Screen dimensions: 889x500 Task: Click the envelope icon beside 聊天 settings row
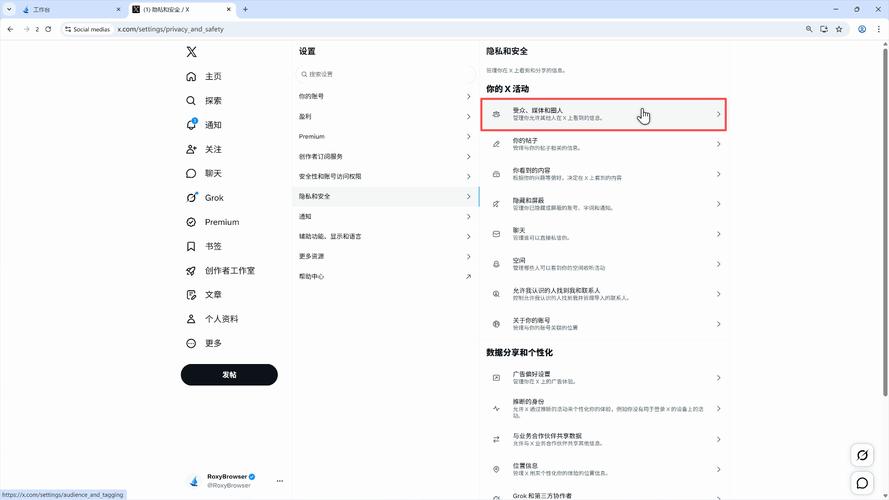496,234
